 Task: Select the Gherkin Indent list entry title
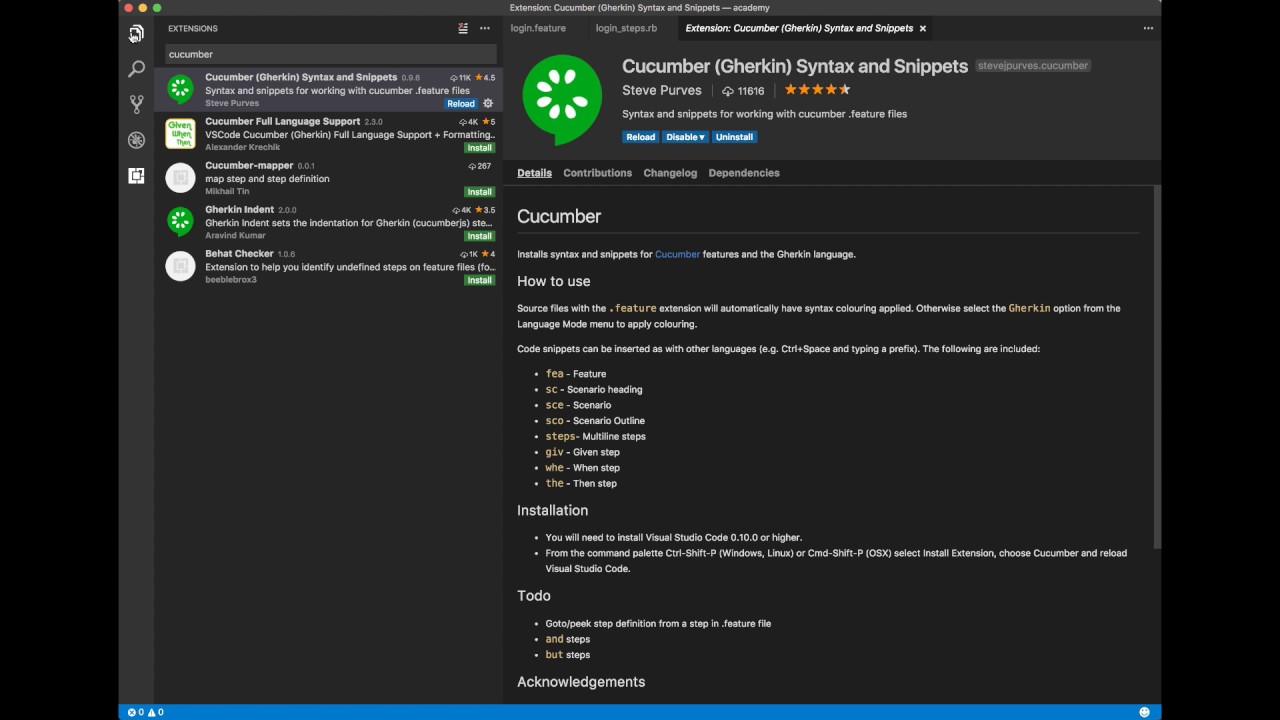(x=239, y=209)
